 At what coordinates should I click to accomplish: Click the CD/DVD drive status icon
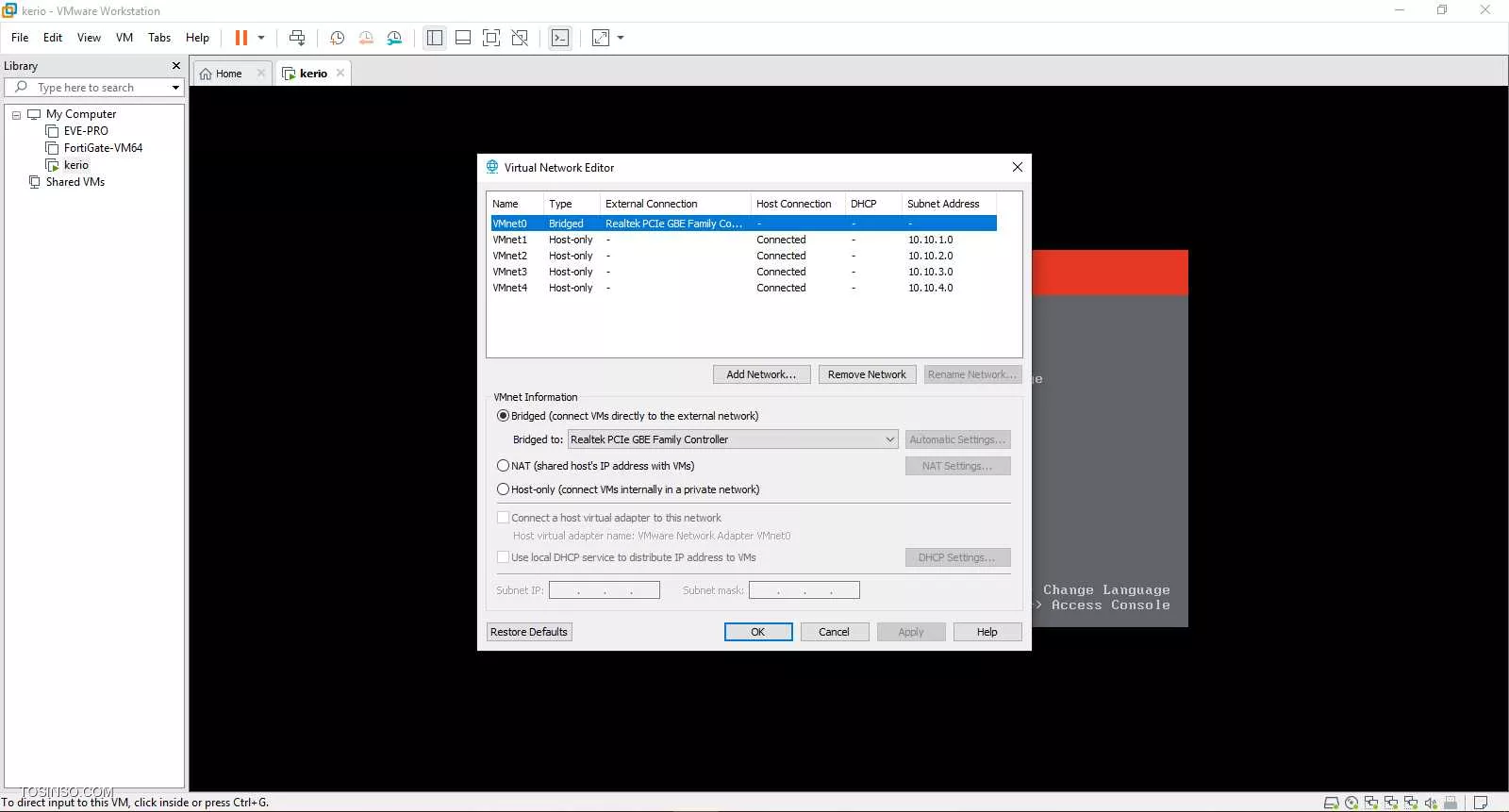click(x=1351, y=803)
